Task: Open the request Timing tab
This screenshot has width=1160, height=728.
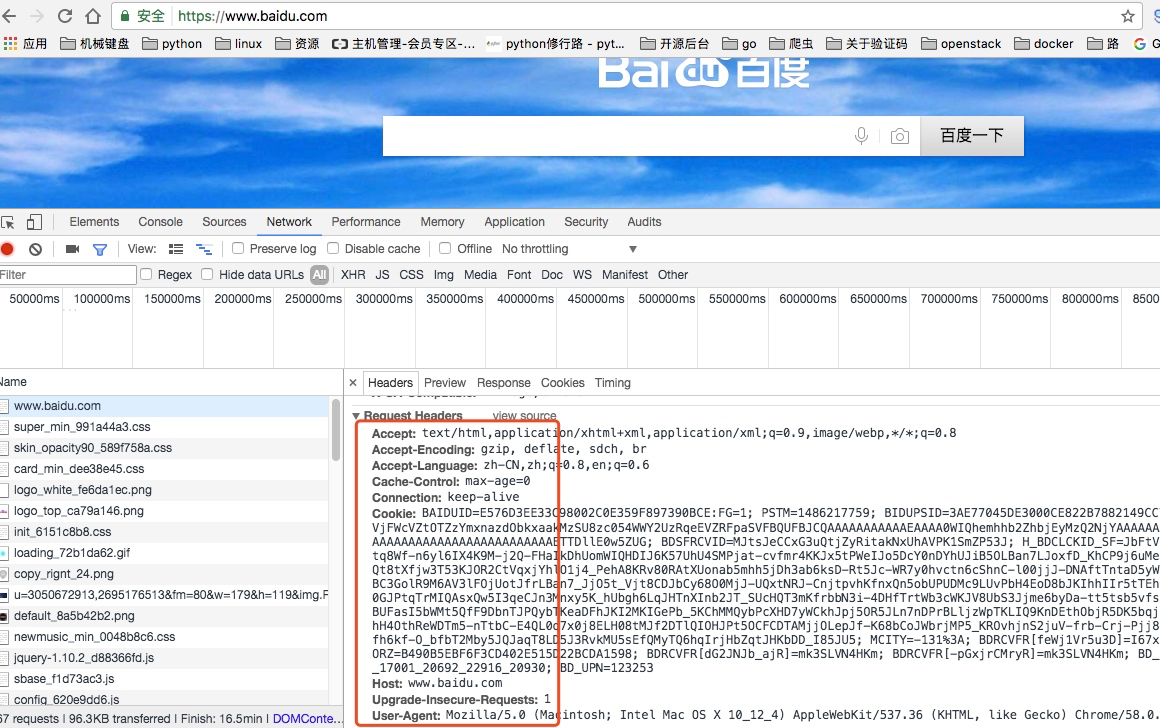Action: click(x=613, y=382)
